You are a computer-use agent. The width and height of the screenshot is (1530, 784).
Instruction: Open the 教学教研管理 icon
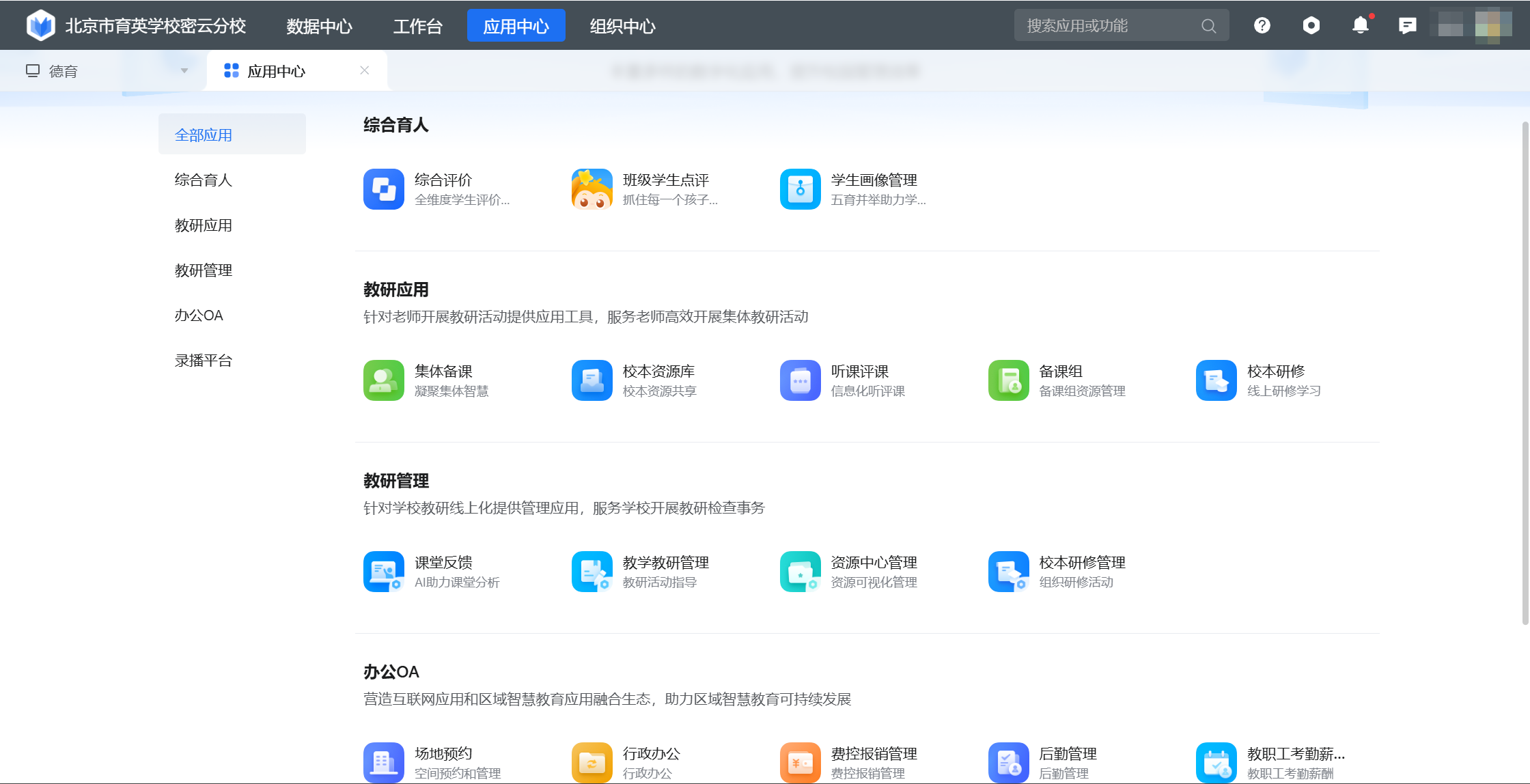(592, 572)
